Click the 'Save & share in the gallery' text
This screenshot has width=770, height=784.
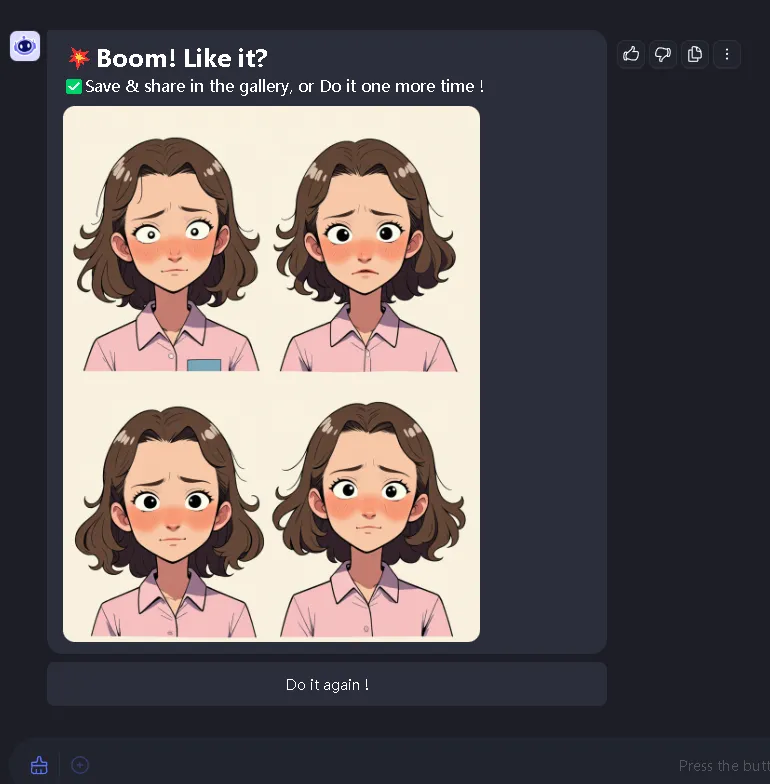click(x=188, y=86)
